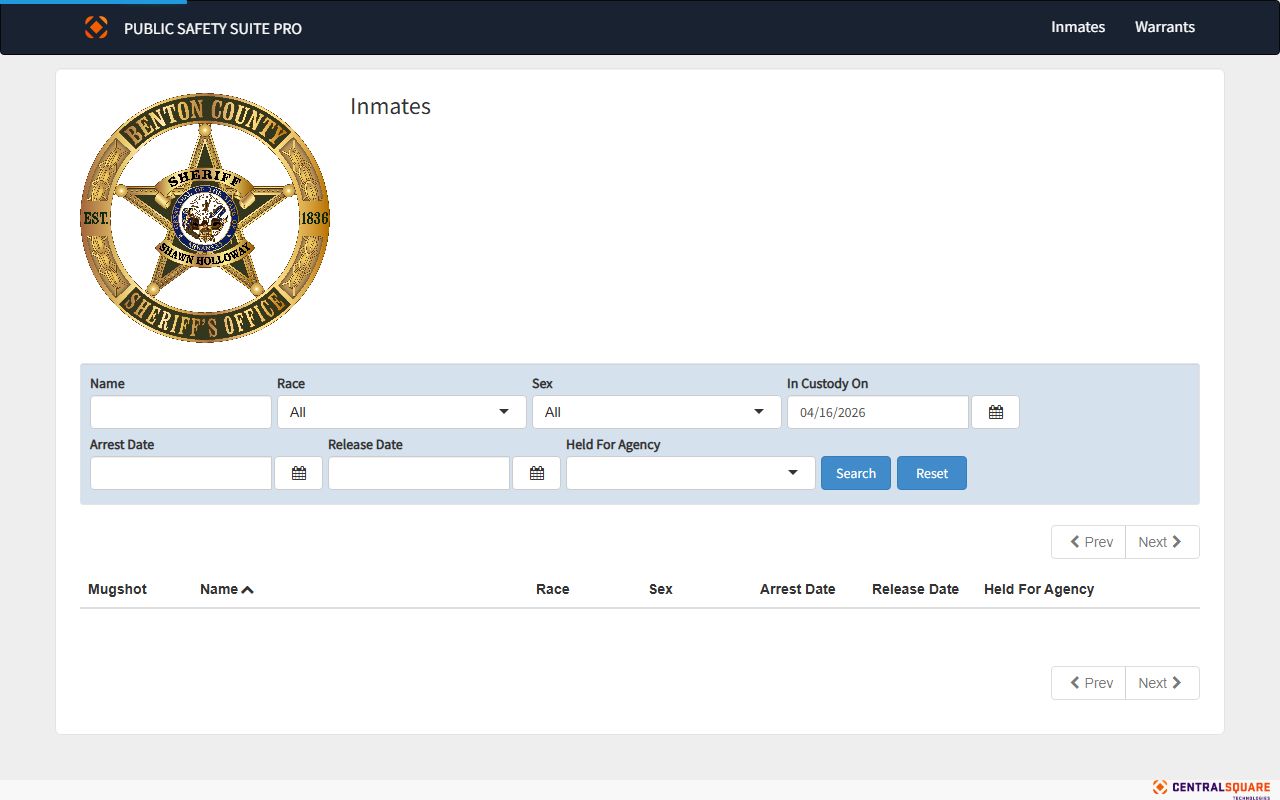Image resolution: width=1280 pixels, height=800 pixels.
Task: Click the bottom Next page button
Action: [x=1161, y=683]
